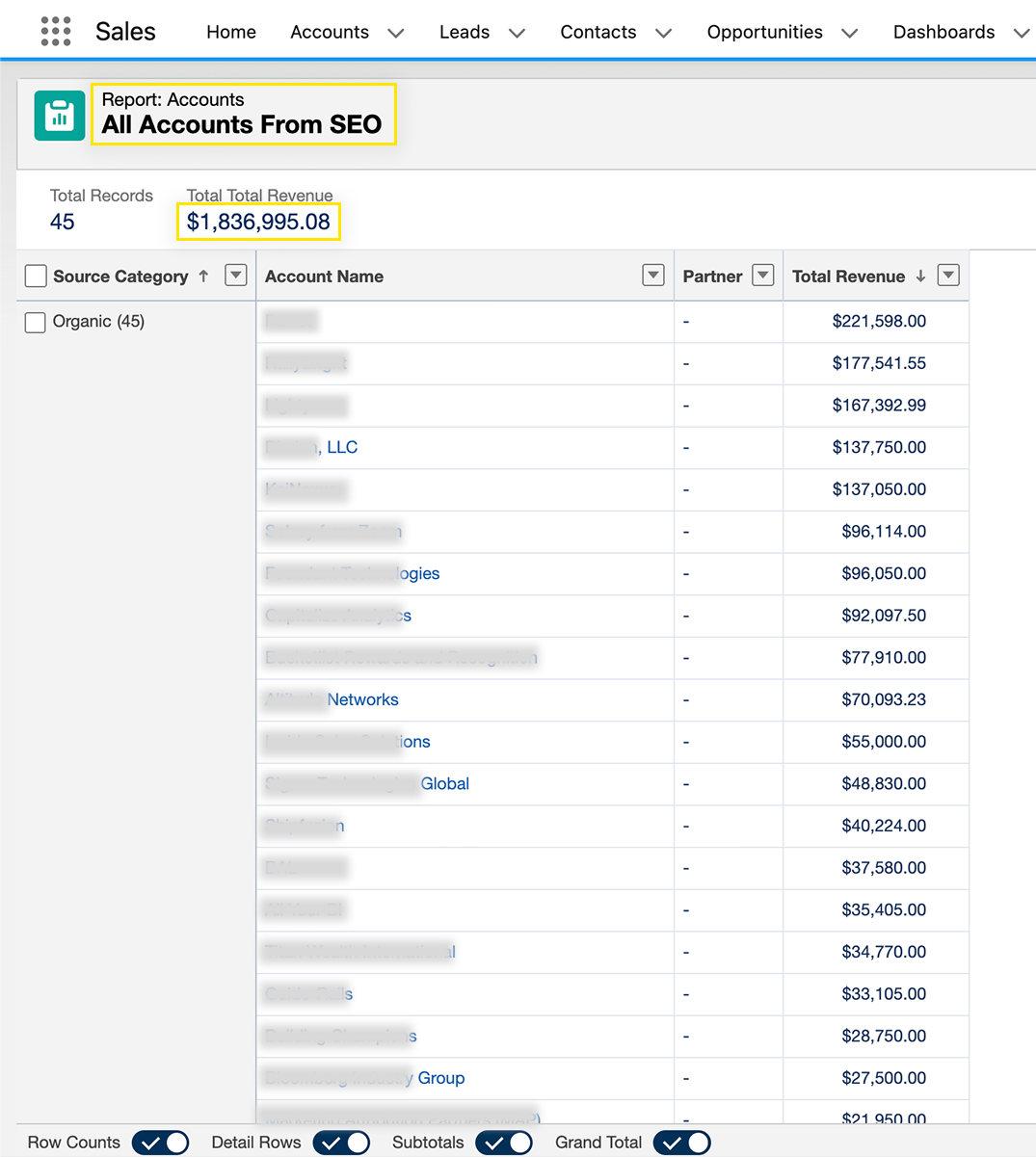
Task: Open Total Revenue column menu
Action: (x=948, y=276)
